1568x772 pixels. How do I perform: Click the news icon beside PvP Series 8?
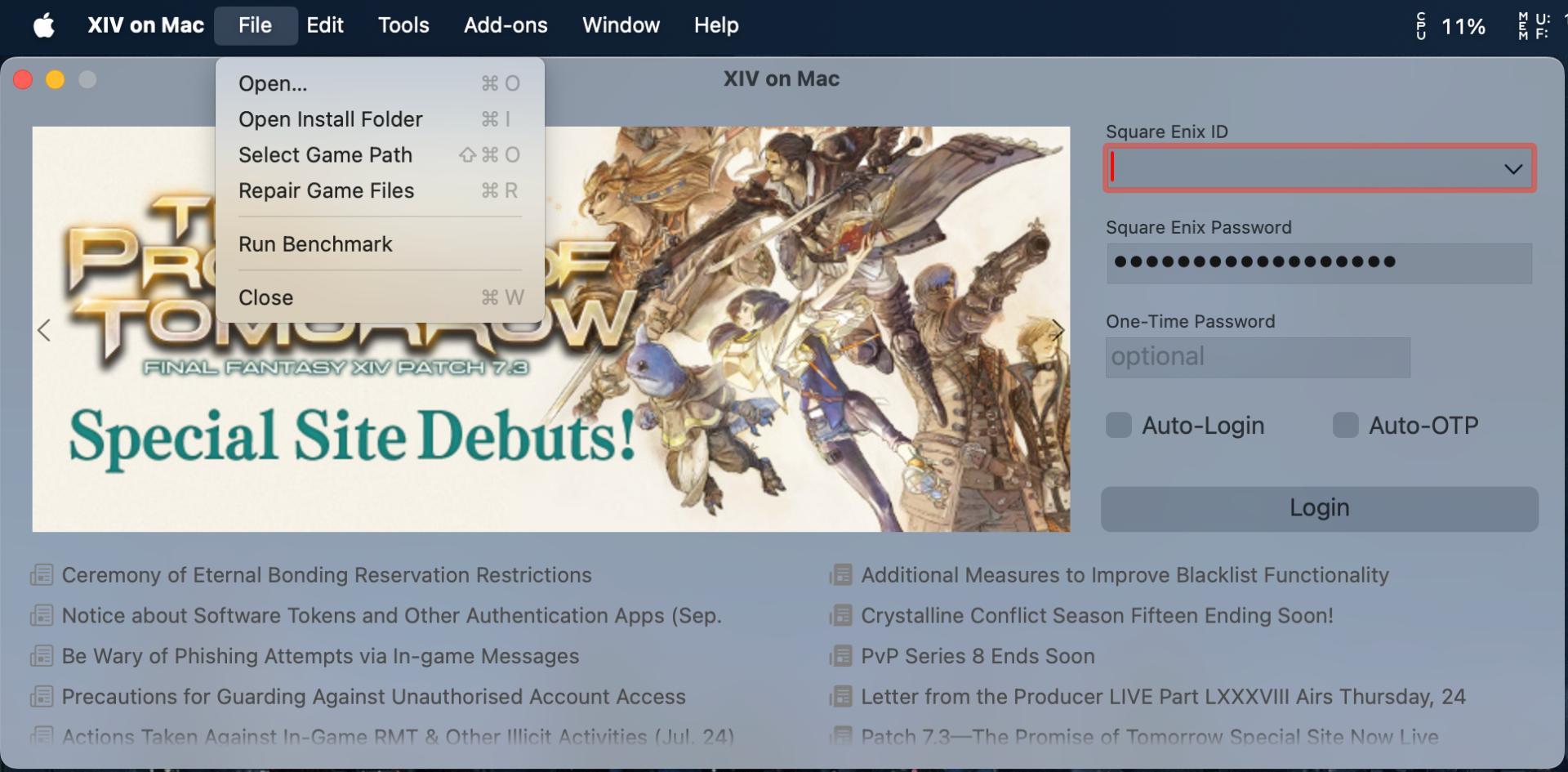pyautogui.click(x=840, y=656)
